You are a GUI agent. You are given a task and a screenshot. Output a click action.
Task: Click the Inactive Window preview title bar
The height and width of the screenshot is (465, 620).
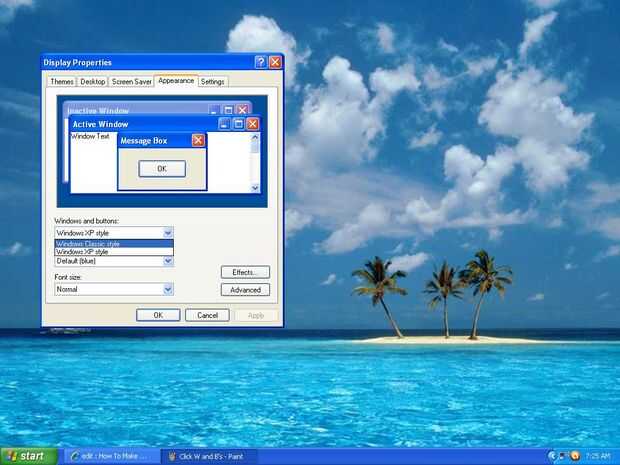(x=157, y=109)
